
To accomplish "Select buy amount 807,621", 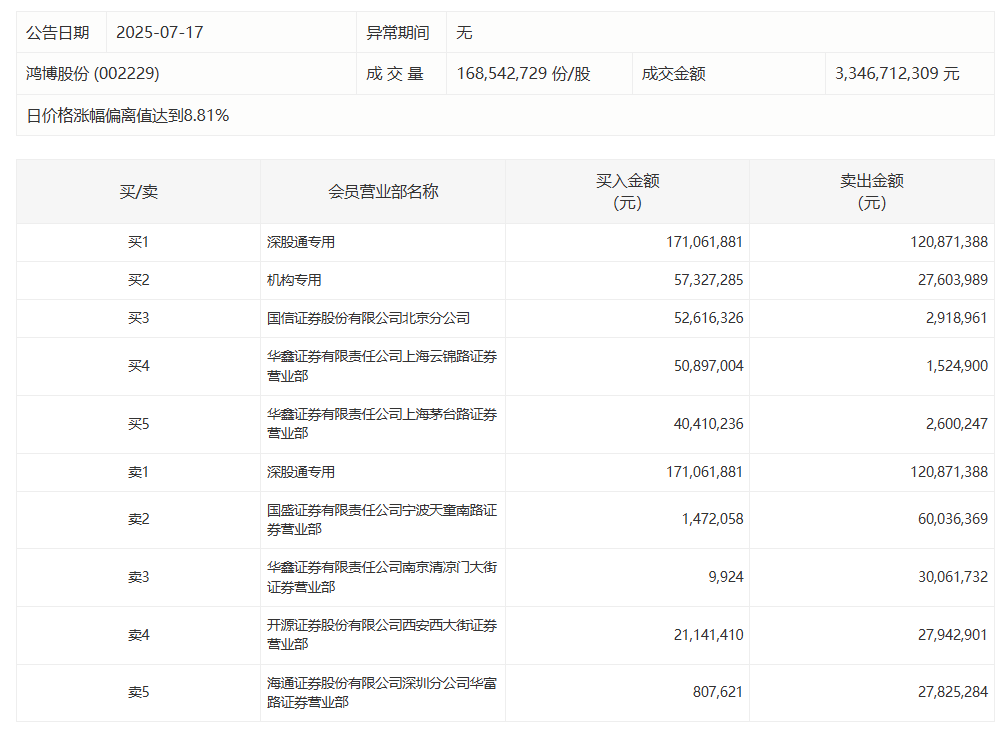I will (718, 692).
